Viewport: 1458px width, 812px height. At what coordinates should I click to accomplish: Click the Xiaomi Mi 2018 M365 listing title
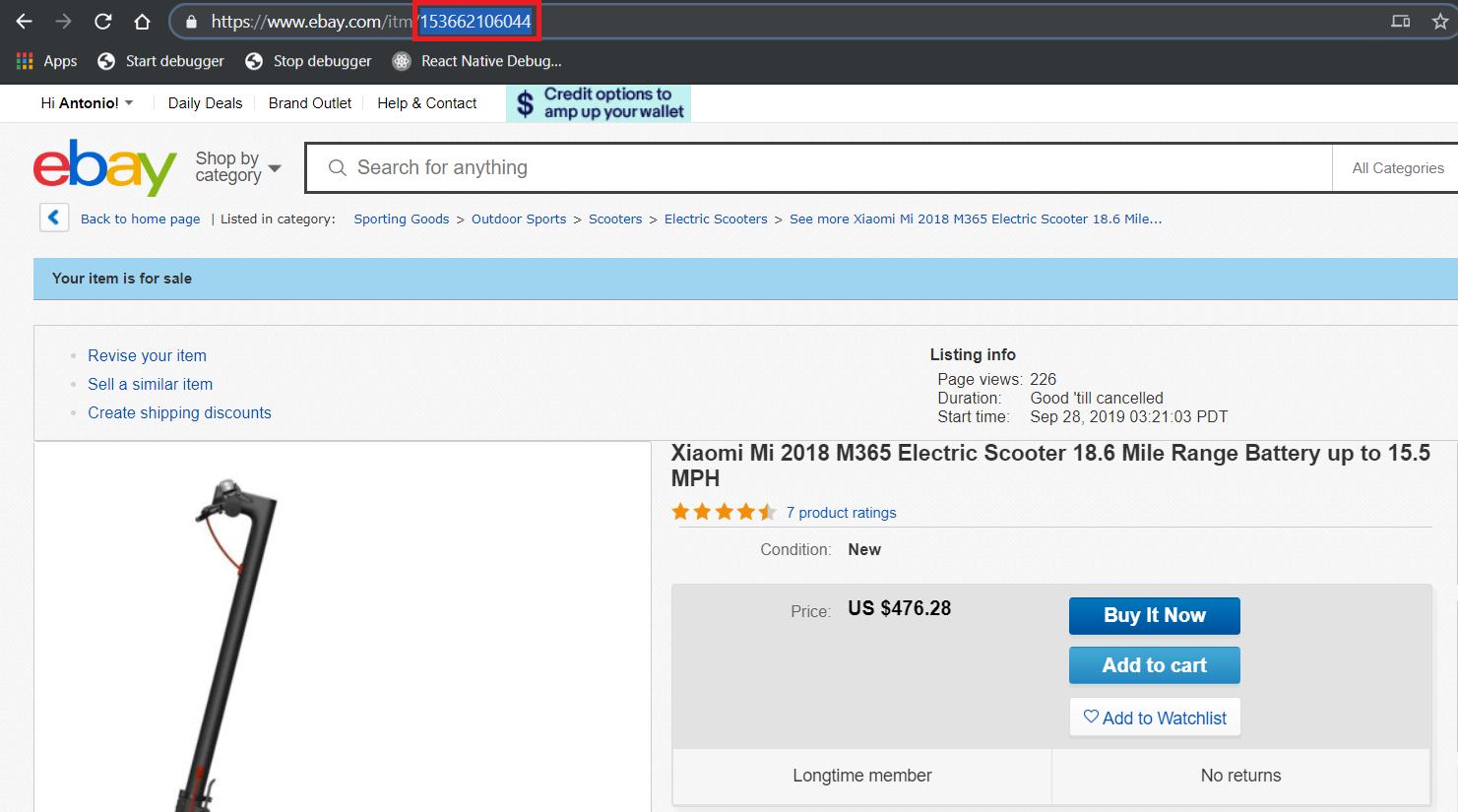(1050, 466)
